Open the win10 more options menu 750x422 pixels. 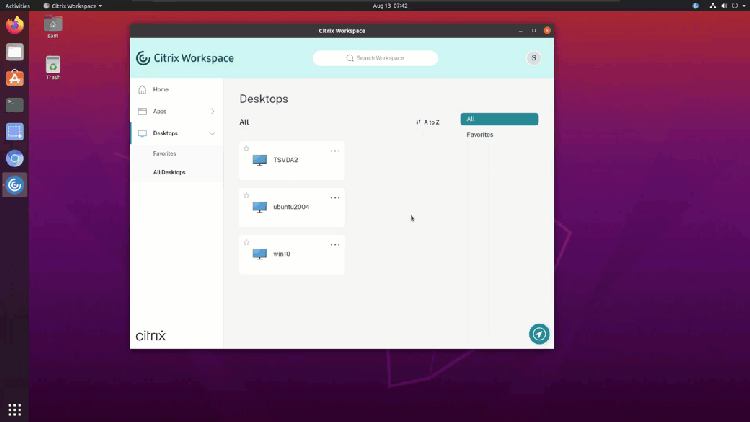(335, 244)
